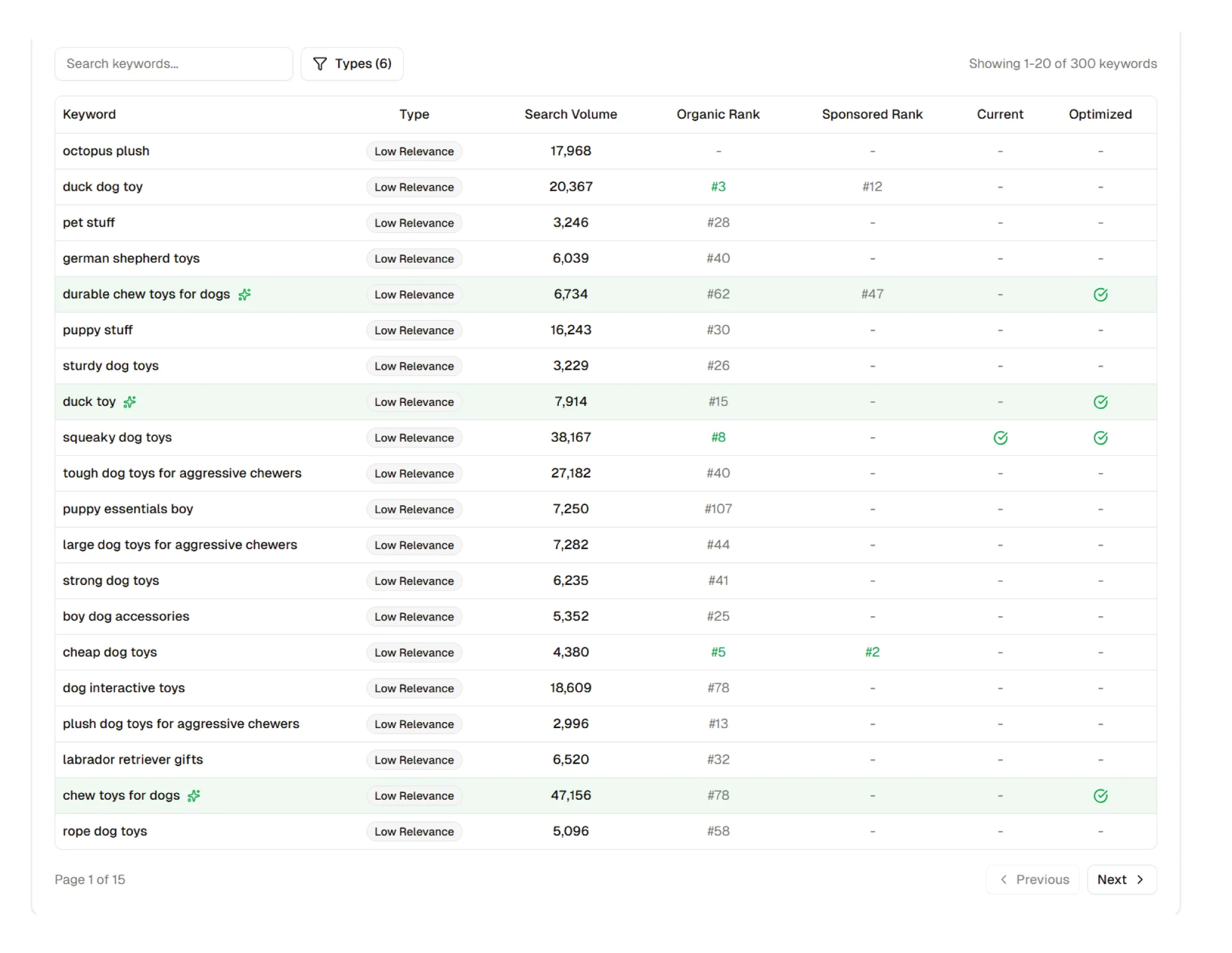Focus the Search keywords input field
The image size is (1232, 953).
click(174, 64)
